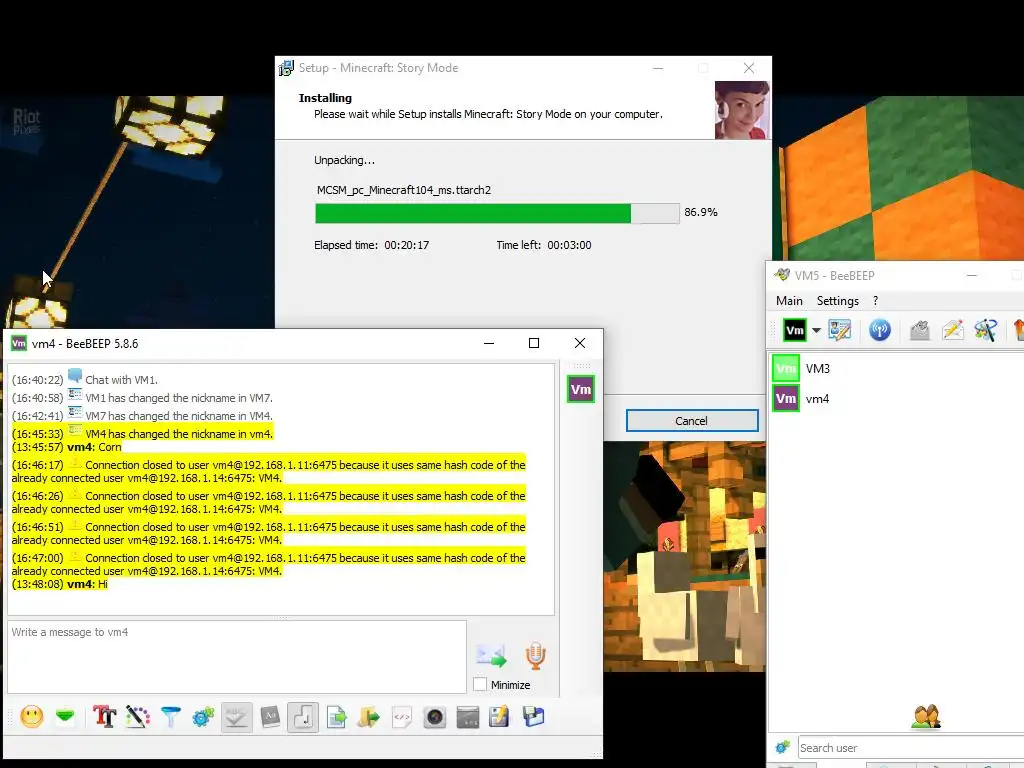The height and width of the screenshot is (768, 1024).
Task: Cancel the Minecraft: Story Mode installation
Action: pyautogui.click(x=692, y=421)
